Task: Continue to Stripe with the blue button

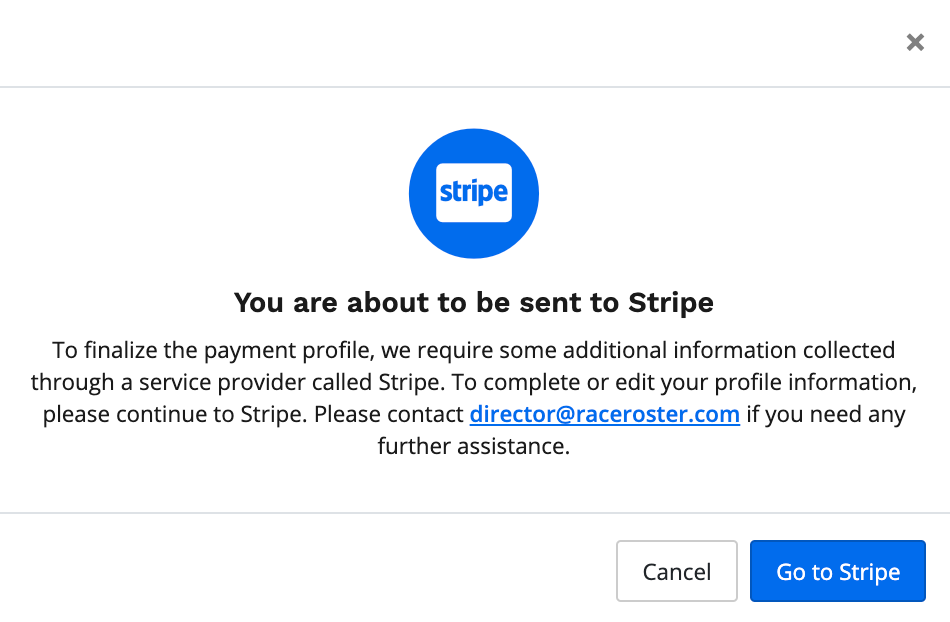Action: tap(837, 572)
